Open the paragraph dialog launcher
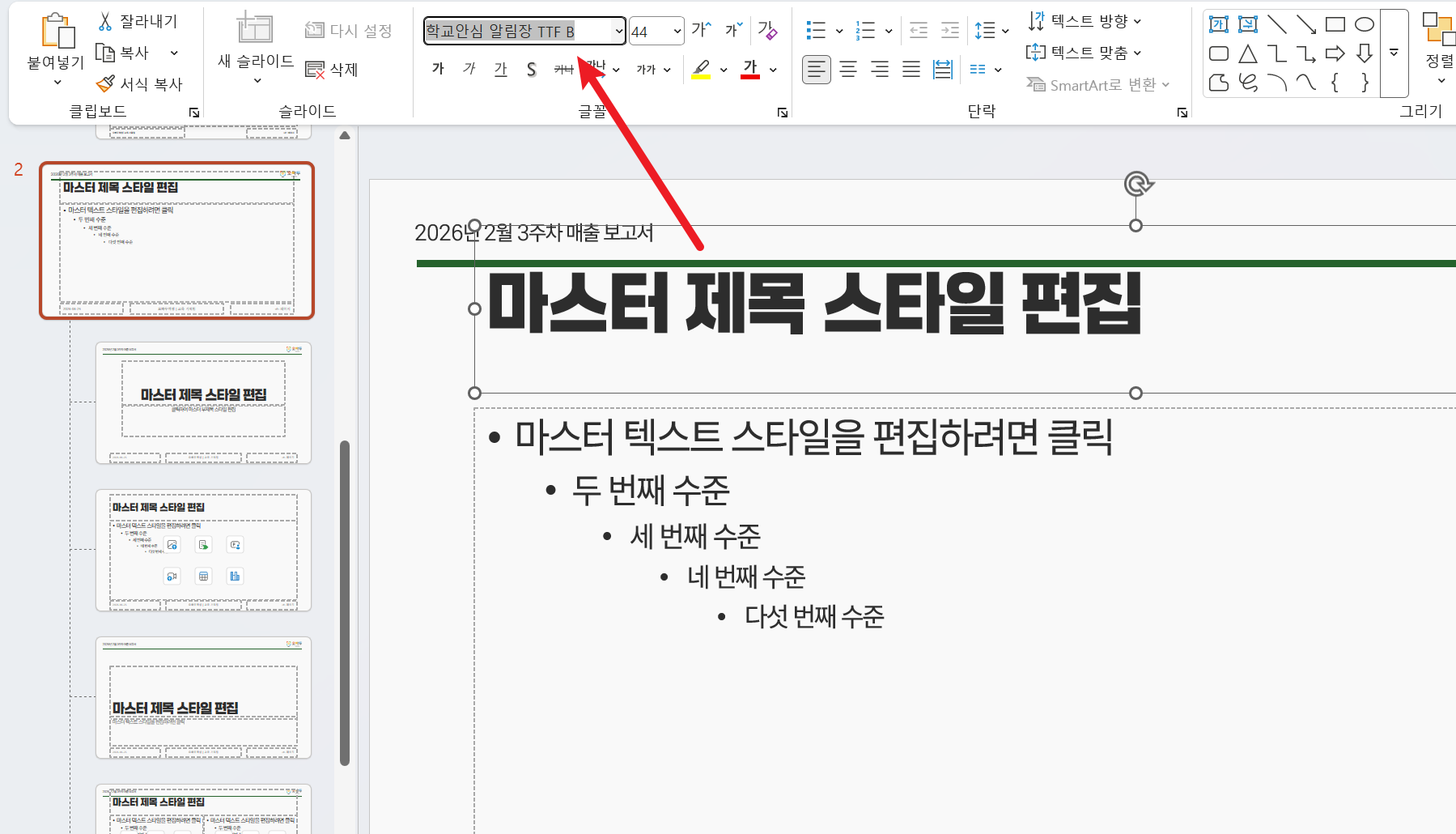1456x834 pixels. click(1182, 113)
